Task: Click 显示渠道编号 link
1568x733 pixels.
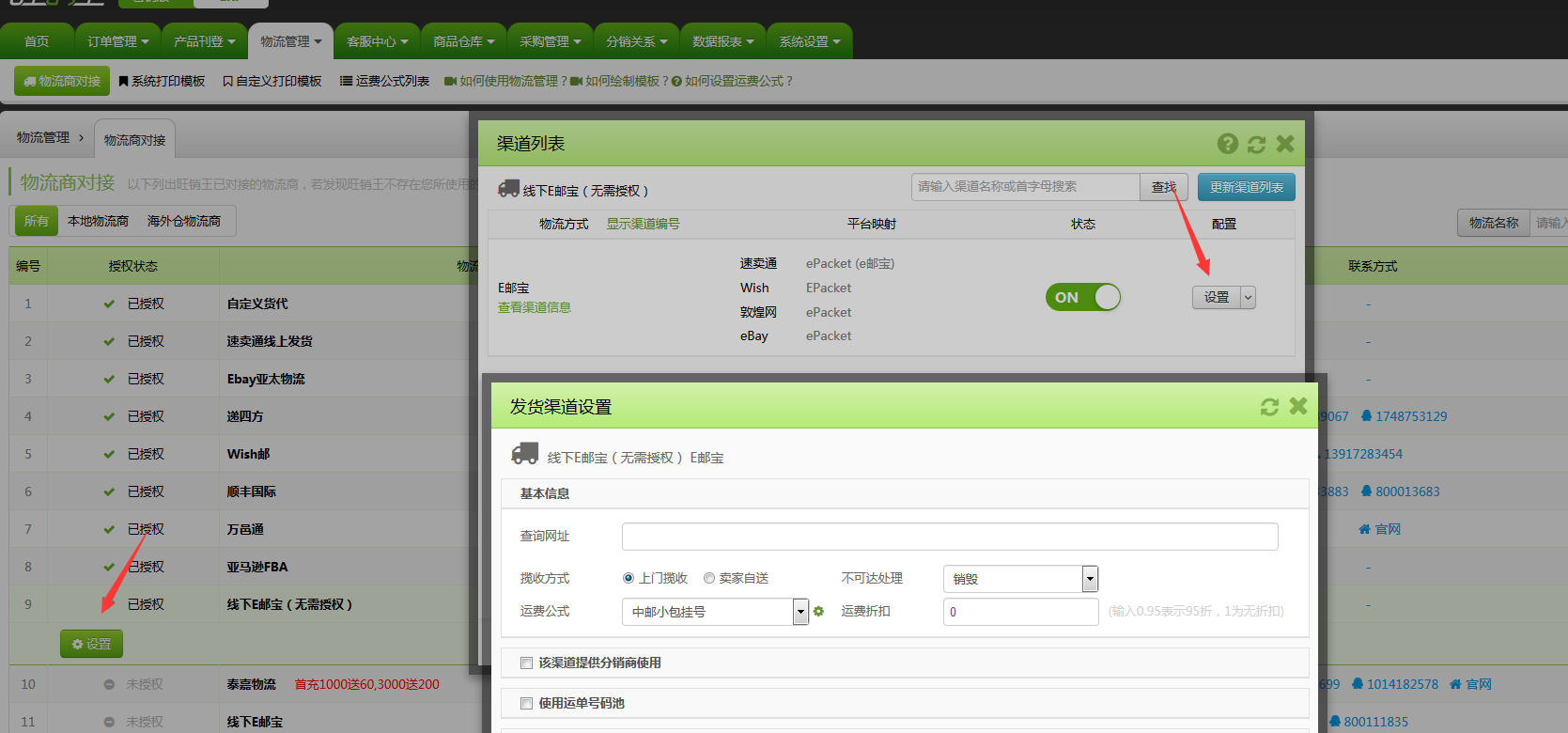Action: coord(643,224)
